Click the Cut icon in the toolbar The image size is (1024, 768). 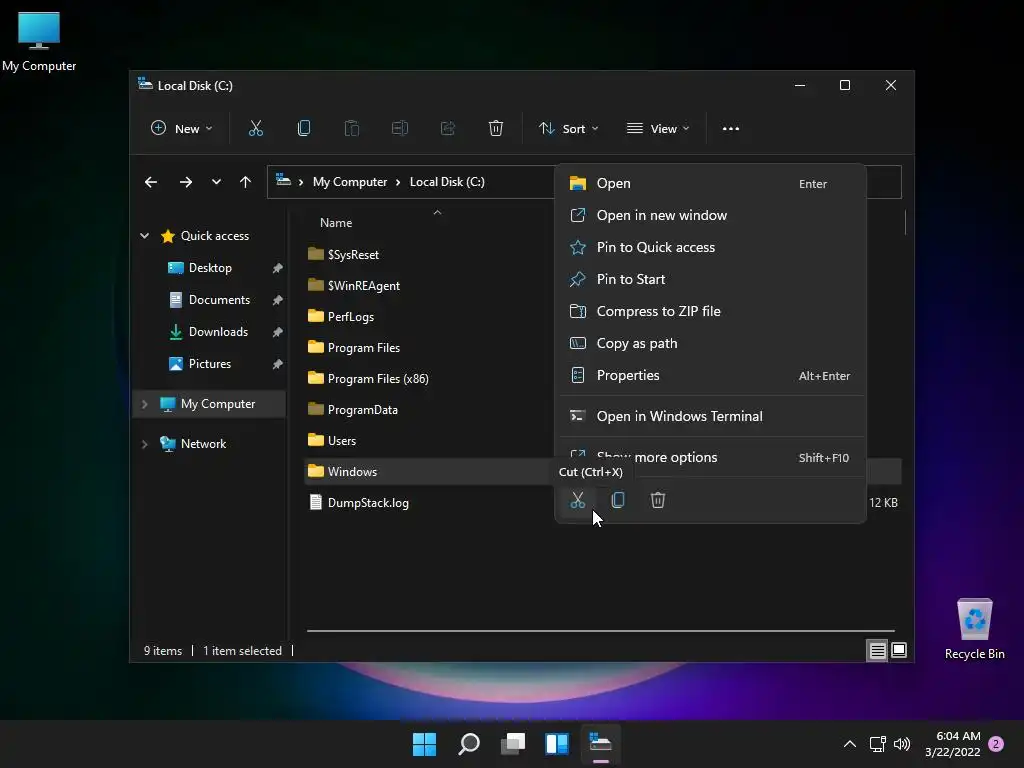click(255, 129)
